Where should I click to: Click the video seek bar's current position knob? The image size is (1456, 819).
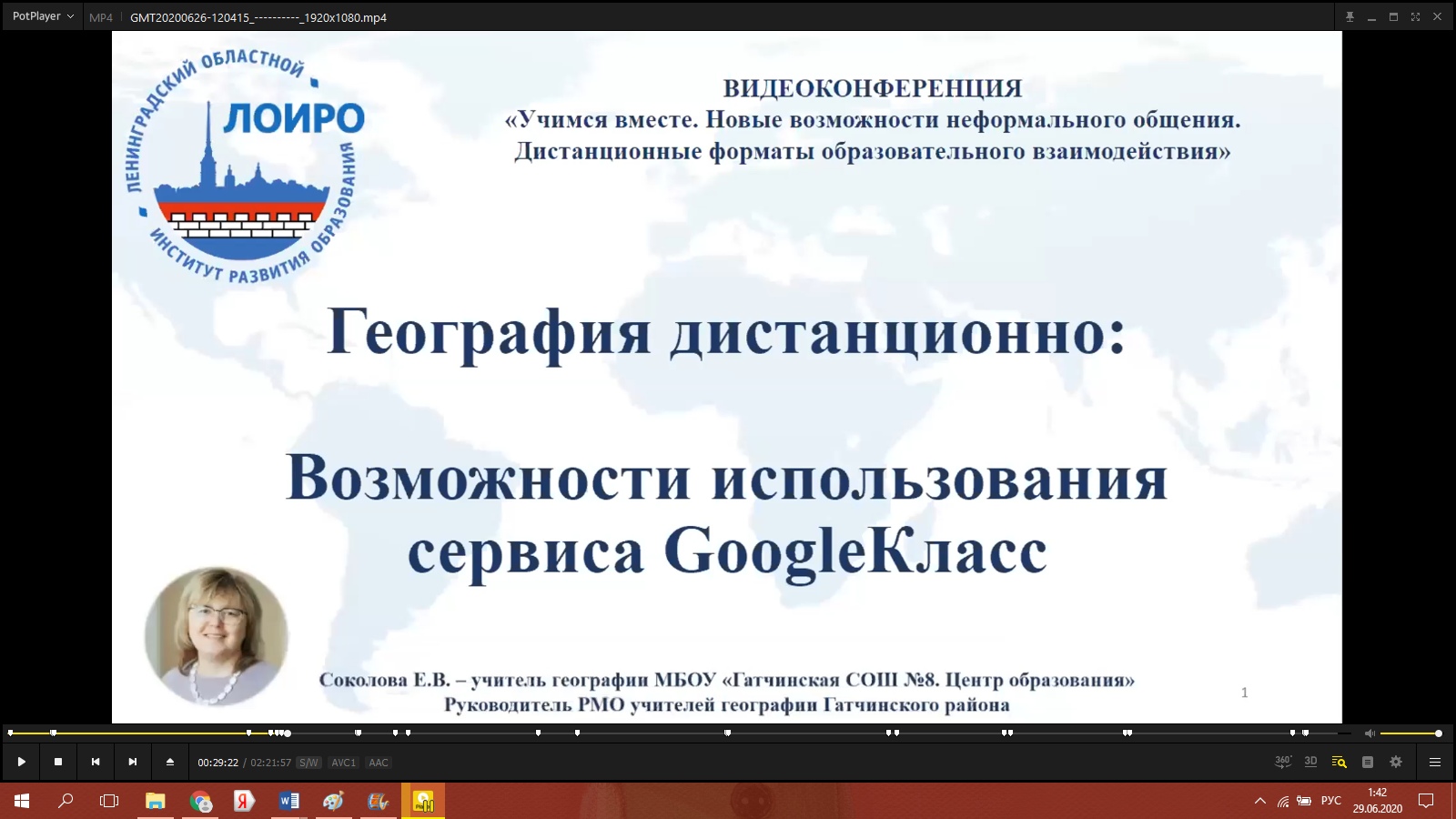tap(288, 733)
